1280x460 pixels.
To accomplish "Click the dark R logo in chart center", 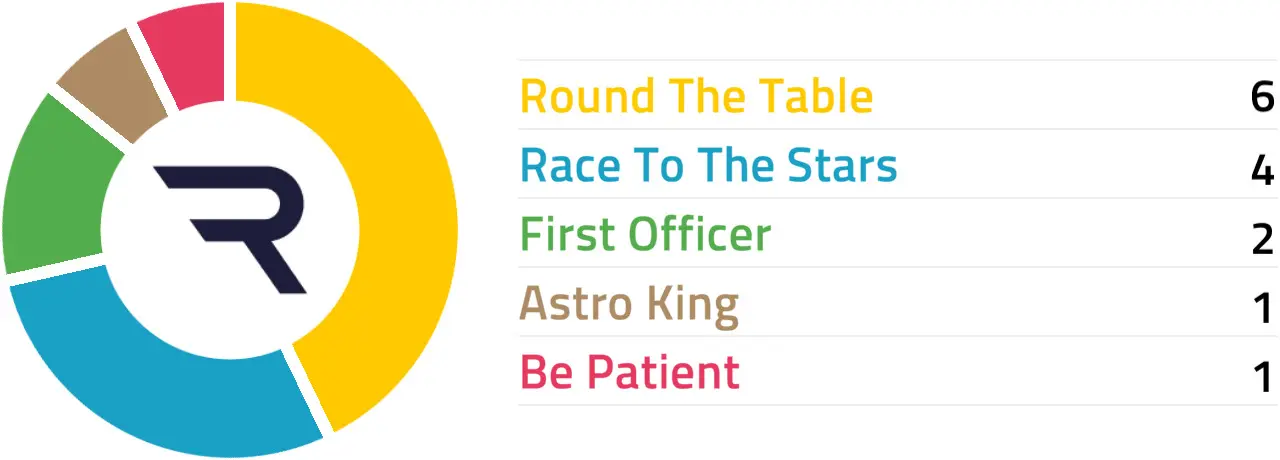I will [x=230, y=230].
